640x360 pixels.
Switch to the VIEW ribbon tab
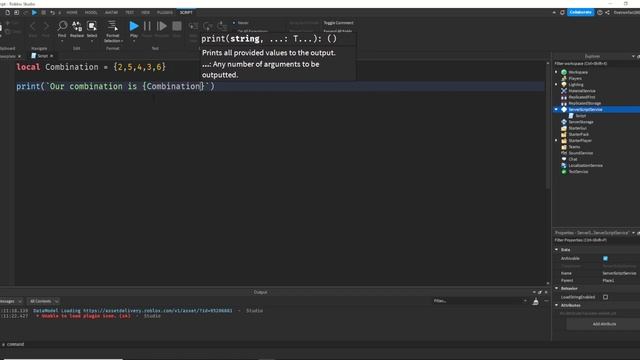[145, 13]
